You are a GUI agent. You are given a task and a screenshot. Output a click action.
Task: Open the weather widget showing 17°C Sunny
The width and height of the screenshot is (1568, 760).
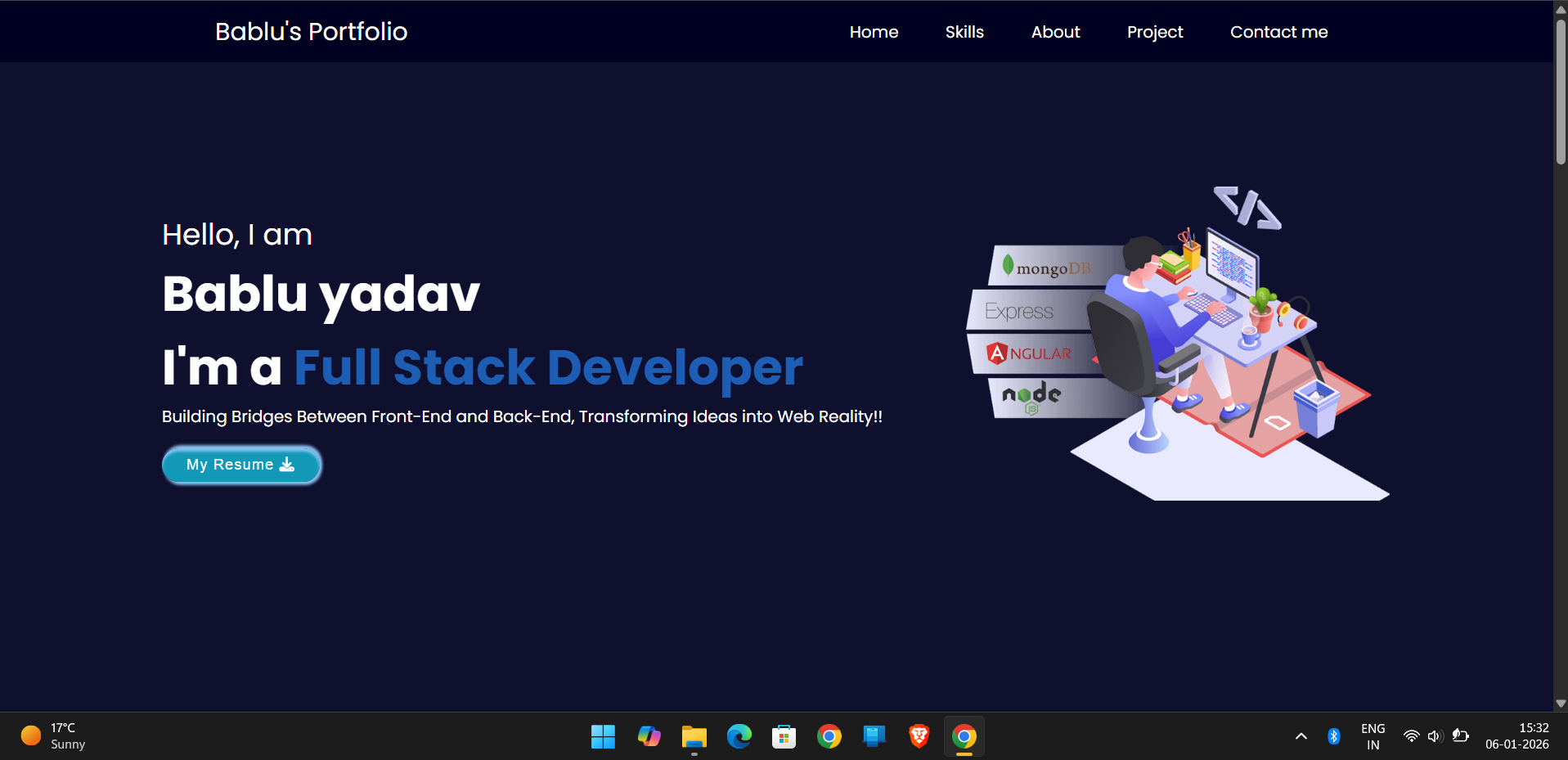pyautogui.click(x=54, y=736)
